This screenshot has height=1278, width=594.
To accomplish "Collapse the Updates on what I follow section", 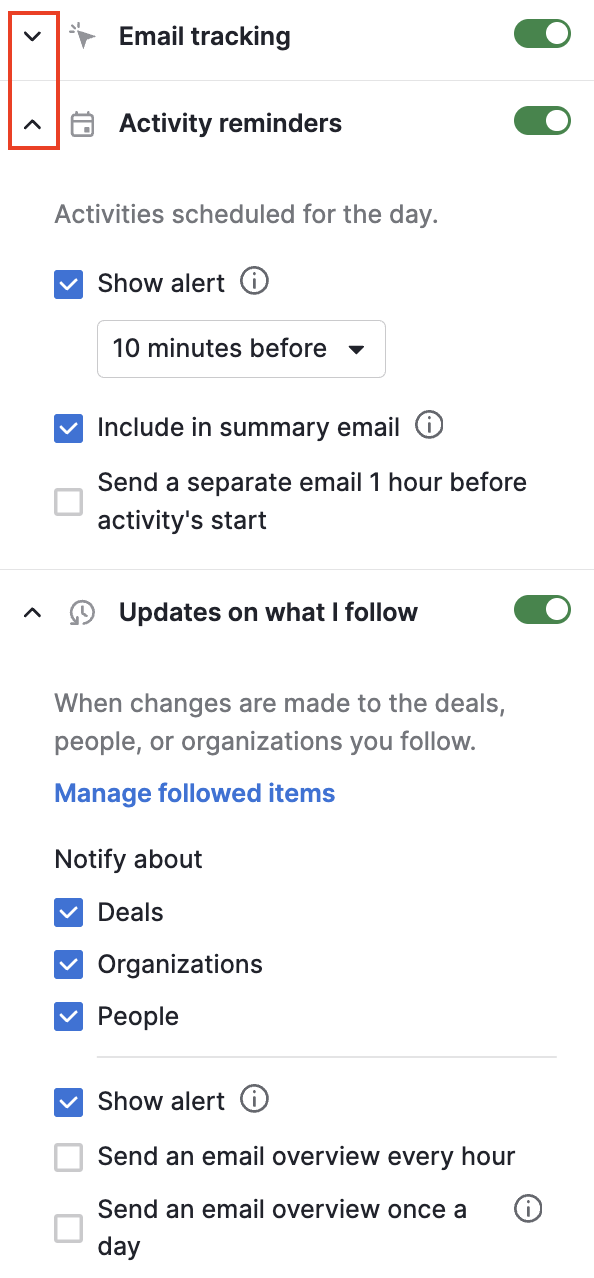I will point(33,611).
